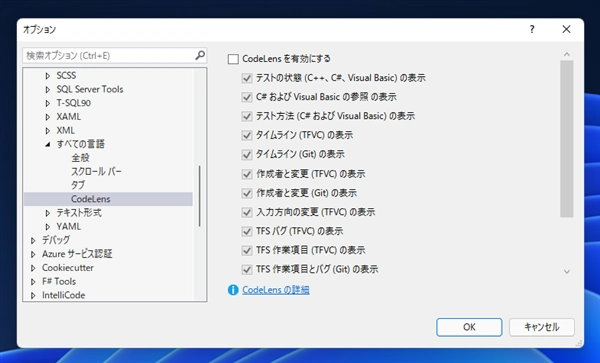This screenshot has width=600, height=363.
Task: Expand the IntelliCode node arrow
Action: pos(33,295)
